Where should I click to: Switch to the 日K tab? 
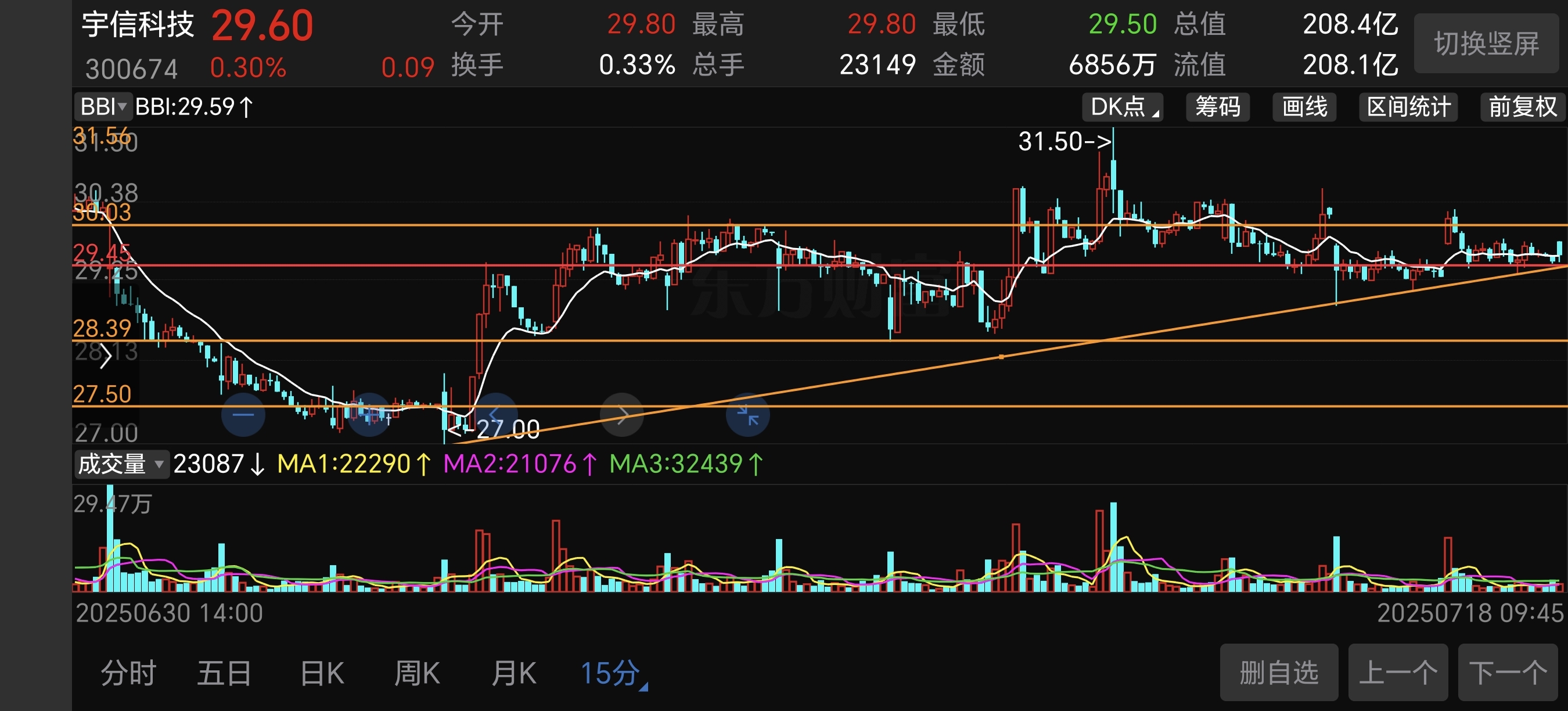click(322, 674)
